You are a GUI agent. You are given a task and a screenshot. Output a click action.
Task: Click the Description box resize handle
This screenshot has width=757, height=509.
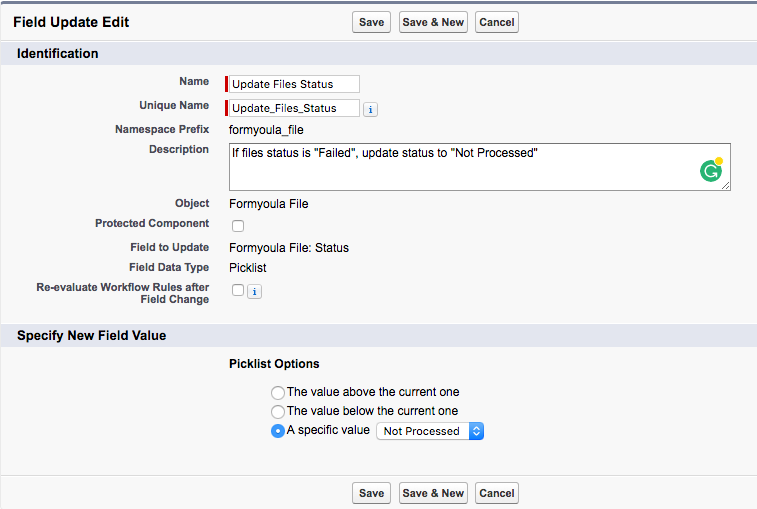click(x=726, y=186)
